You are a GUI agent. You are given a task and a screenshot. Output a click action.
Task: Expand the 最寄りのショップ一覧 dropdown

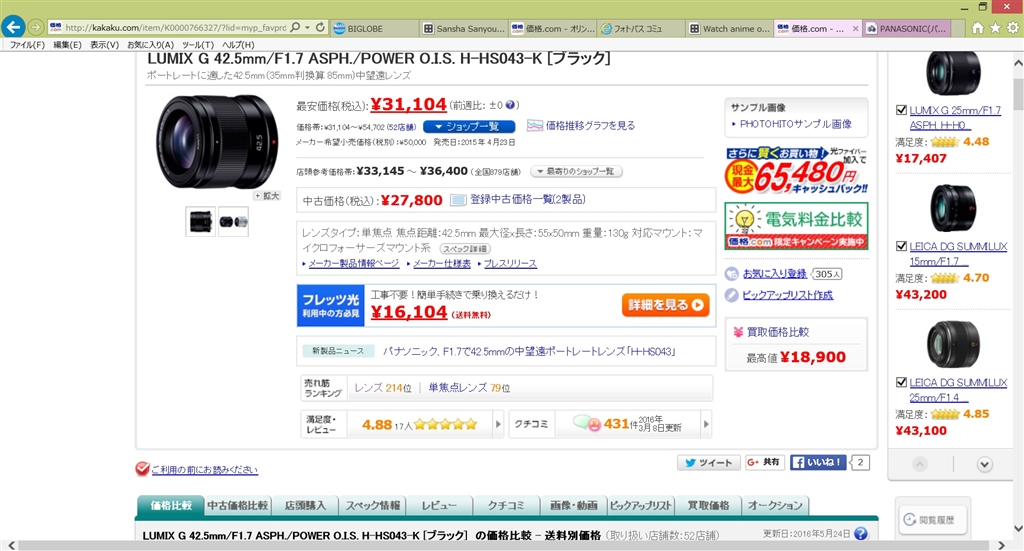point(576,171)
